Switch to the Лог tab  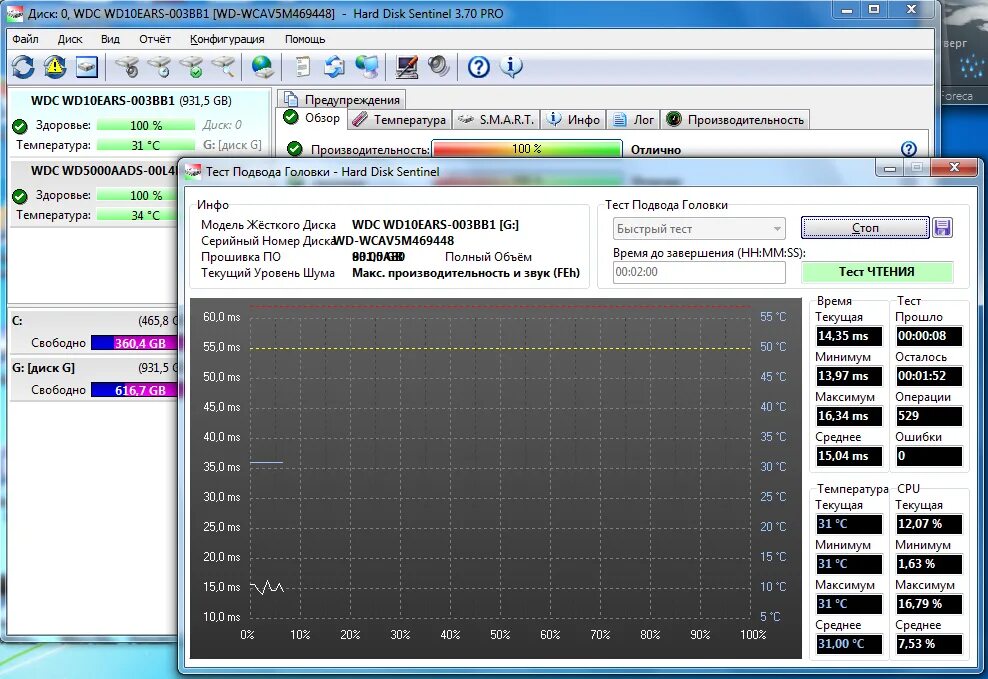[633, 120]
